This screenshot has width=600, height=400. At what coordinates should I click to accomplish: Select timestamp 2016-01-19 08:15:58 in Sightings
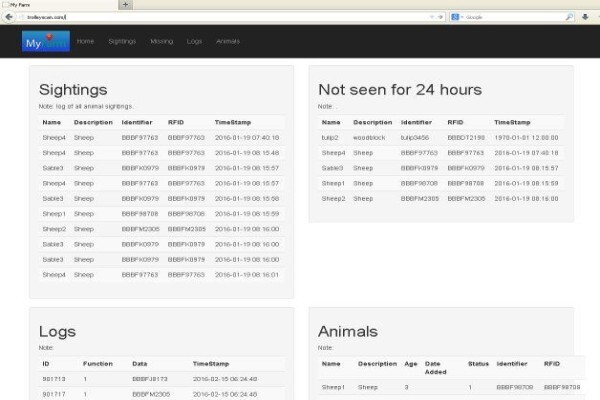(x=247, y=198)
